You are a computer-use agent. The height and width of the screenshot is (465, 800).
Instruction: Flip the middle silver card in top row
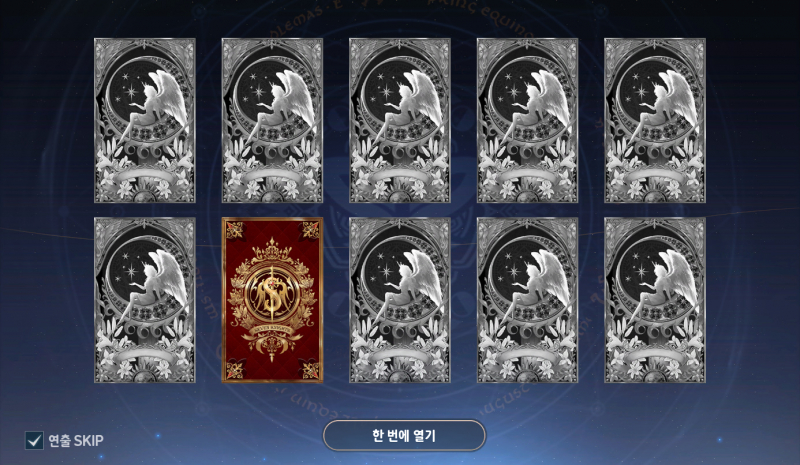(x=400, y=120)
